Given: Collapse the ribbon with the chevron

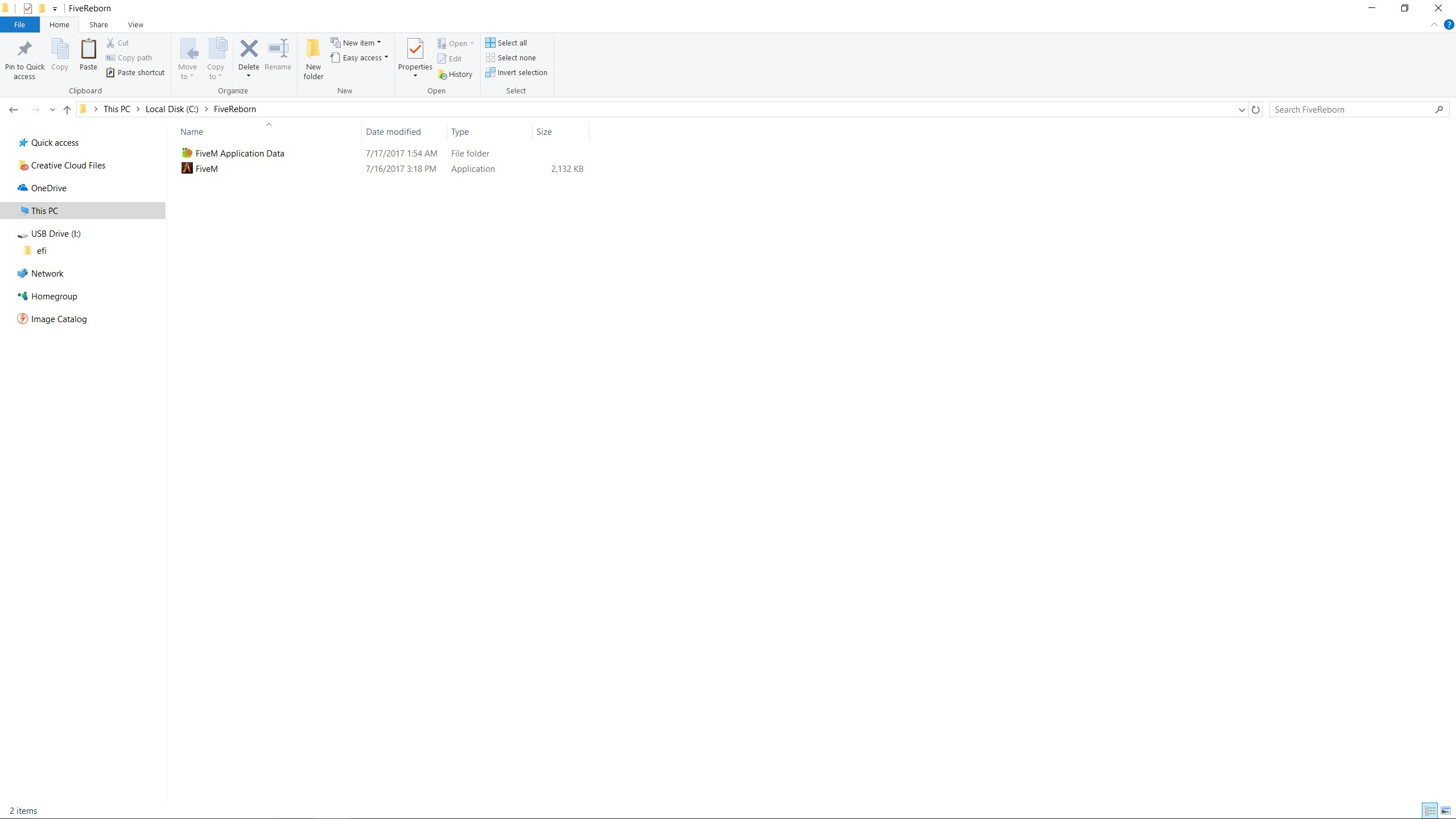Looking at the screenshot, I should [1434, 24].
